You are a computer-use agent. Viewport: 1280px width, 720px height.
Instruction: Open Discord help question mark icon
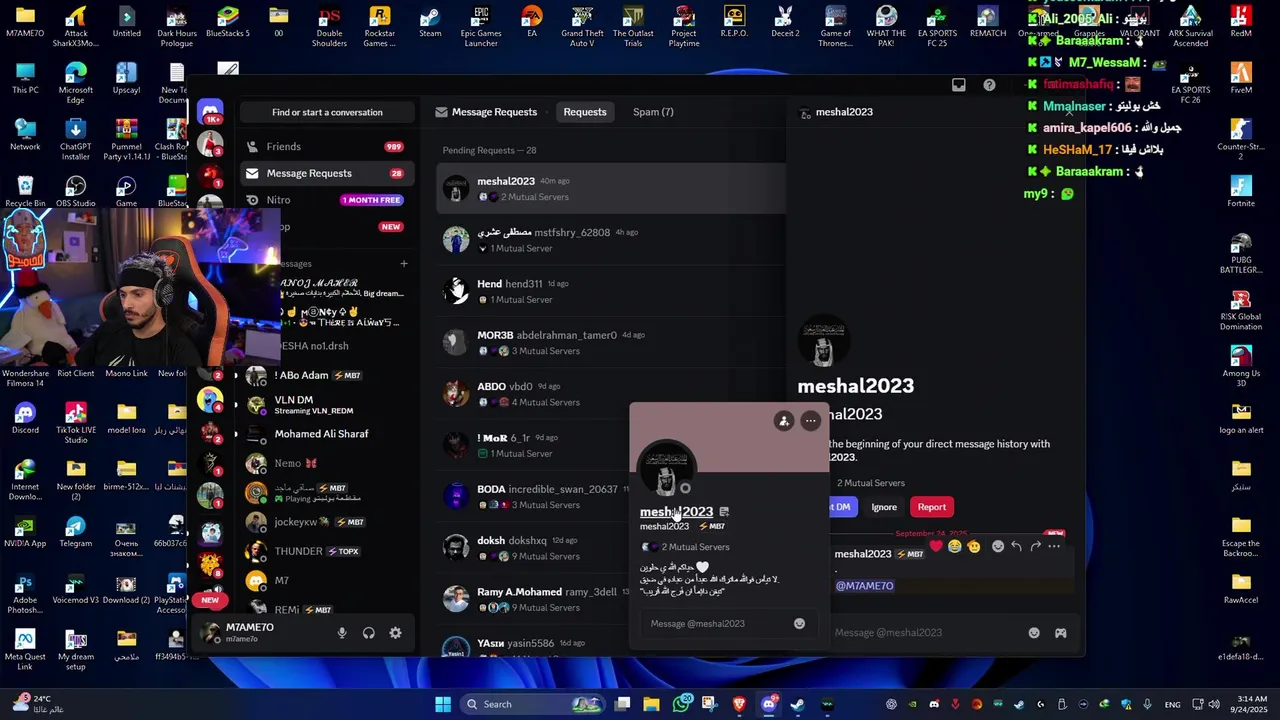pyautogui.click(x=989, y=85)
